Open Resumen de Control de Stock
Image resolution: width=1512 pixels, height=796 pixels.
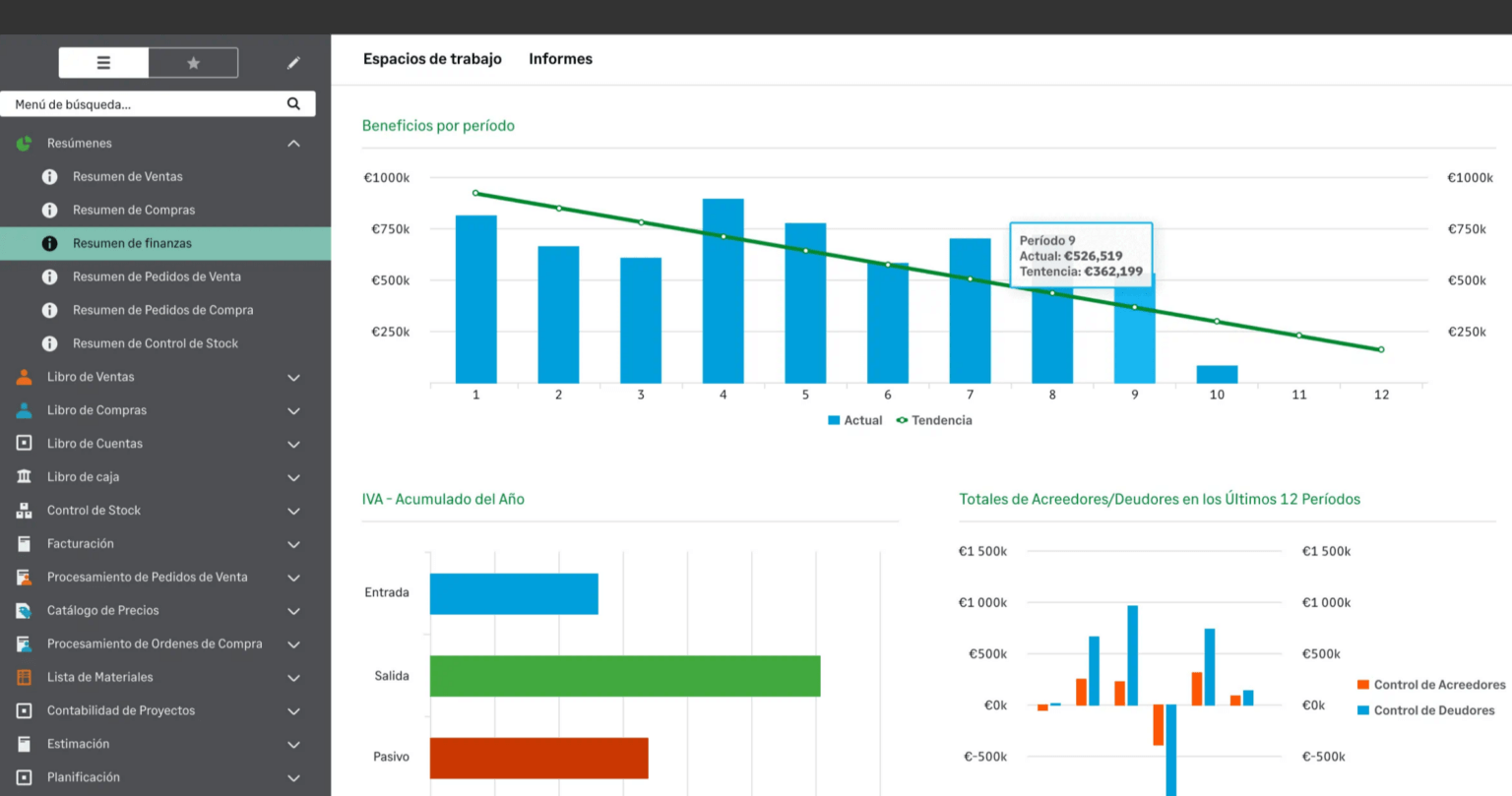click(x=155, y=343)
